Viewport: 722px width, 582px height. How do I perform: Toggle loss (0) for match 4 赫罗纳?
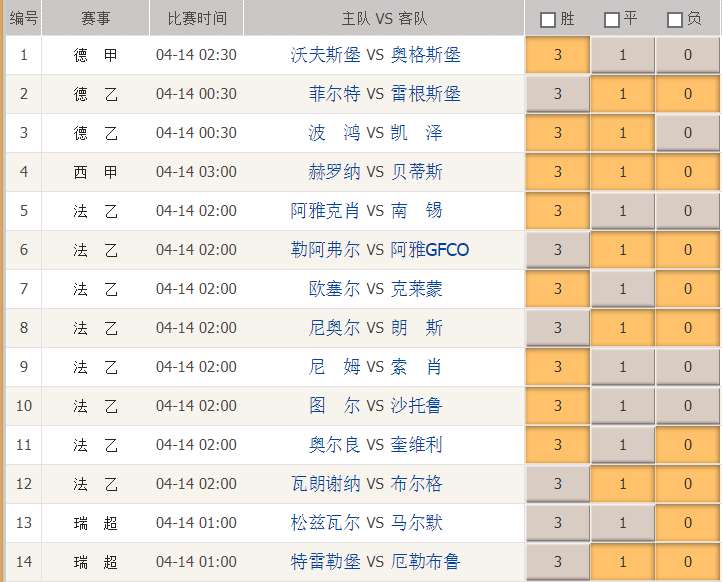687,172
